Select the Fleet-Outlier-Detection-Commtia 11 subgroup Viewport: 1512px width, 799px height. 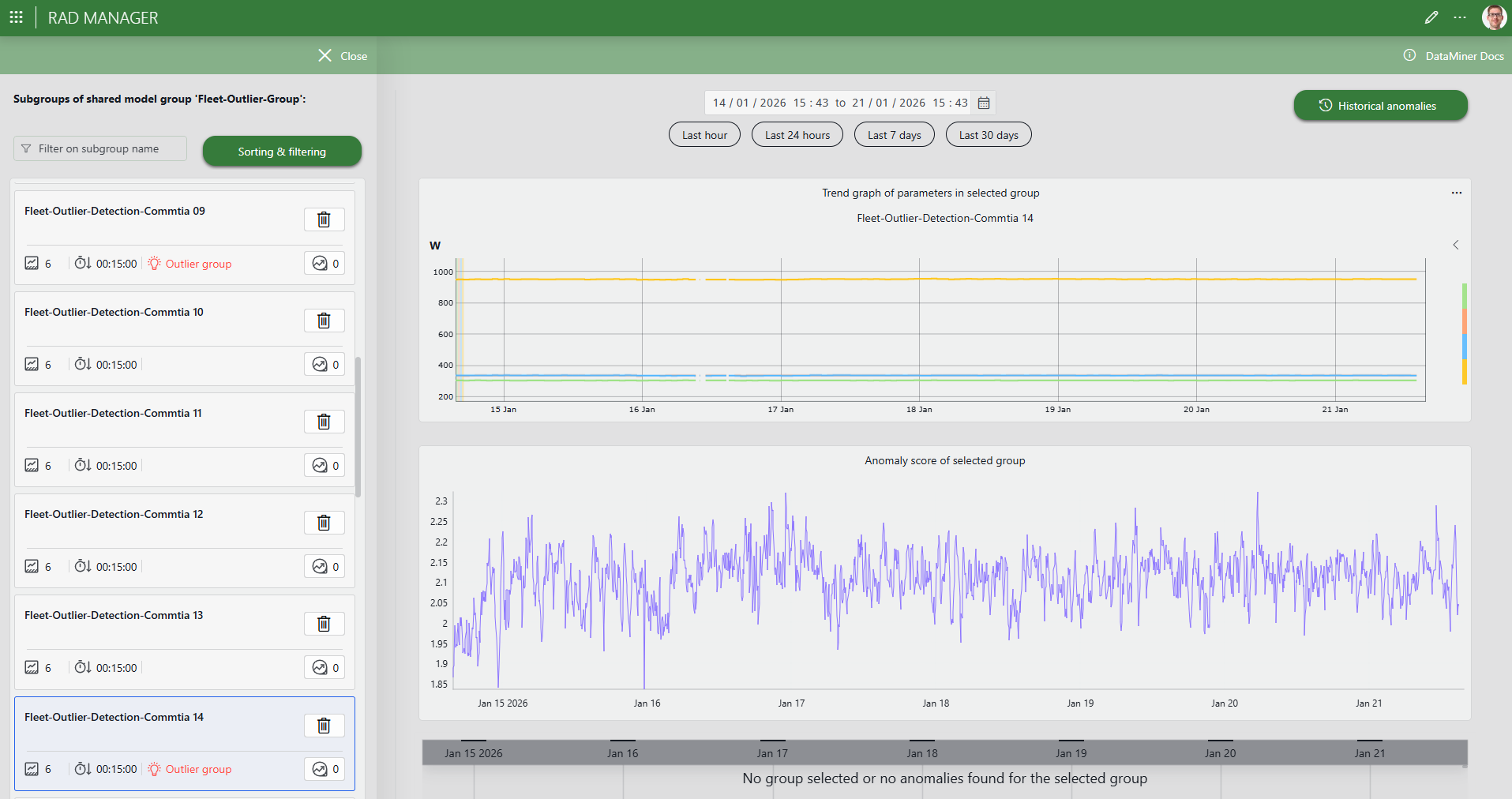pyautogui.click(x=113, y=413)
